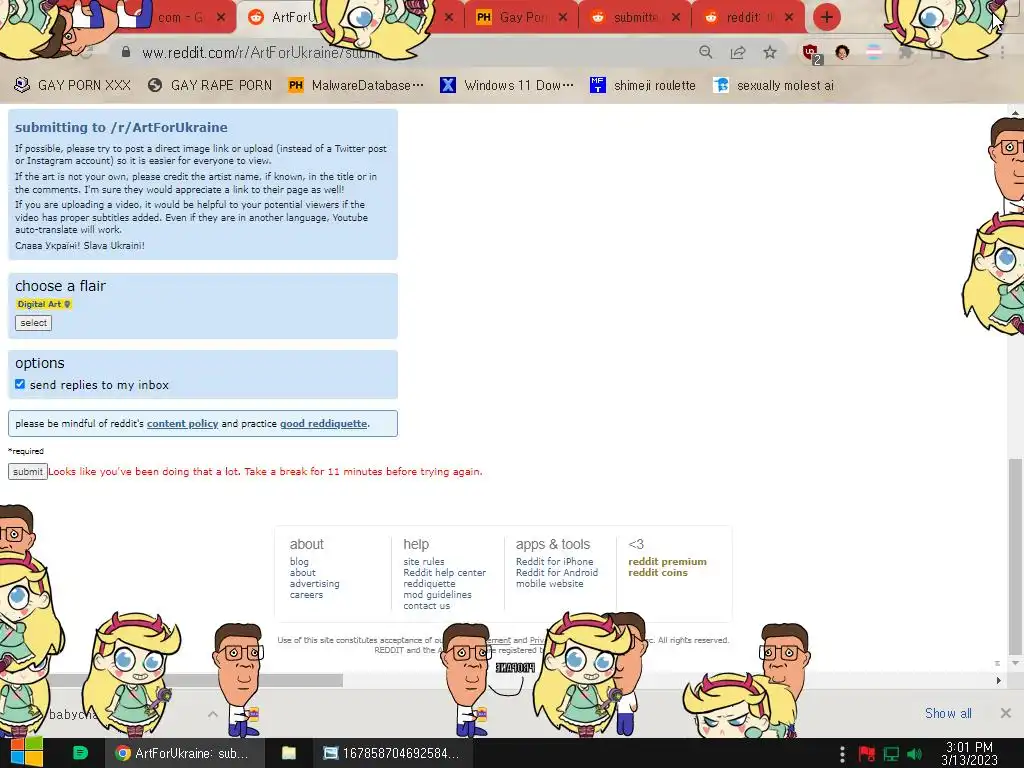Image resolution: width=1024 pixels, height=768 pixels.
Task: Open 'Reddit for iPhone' link
Action: pos(554,562)
